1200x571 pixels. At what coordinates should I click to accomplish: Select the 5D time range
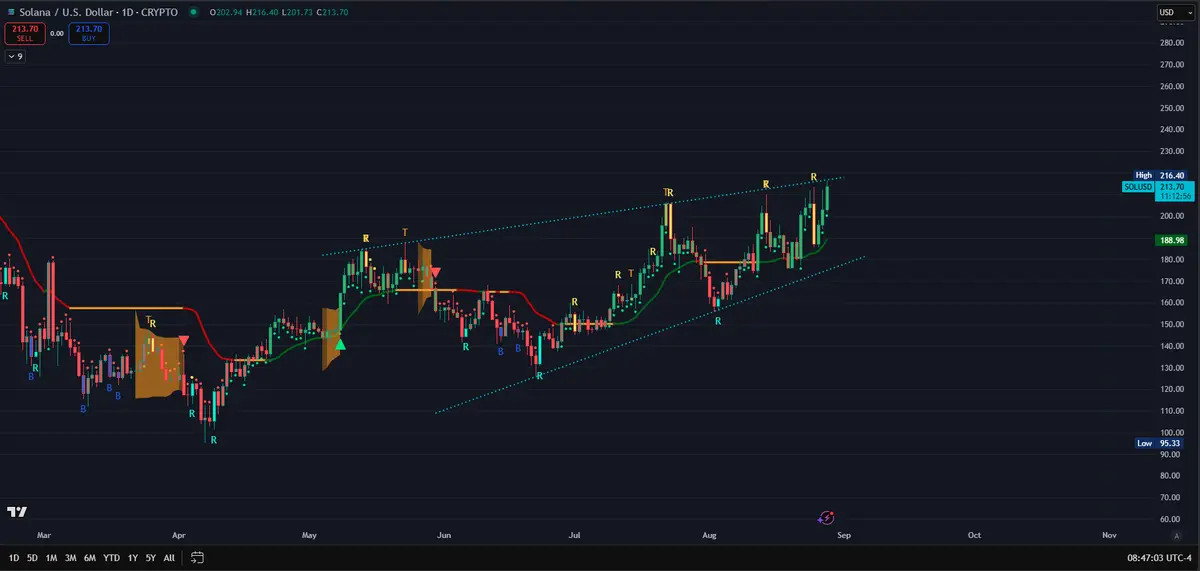point(32,557)
